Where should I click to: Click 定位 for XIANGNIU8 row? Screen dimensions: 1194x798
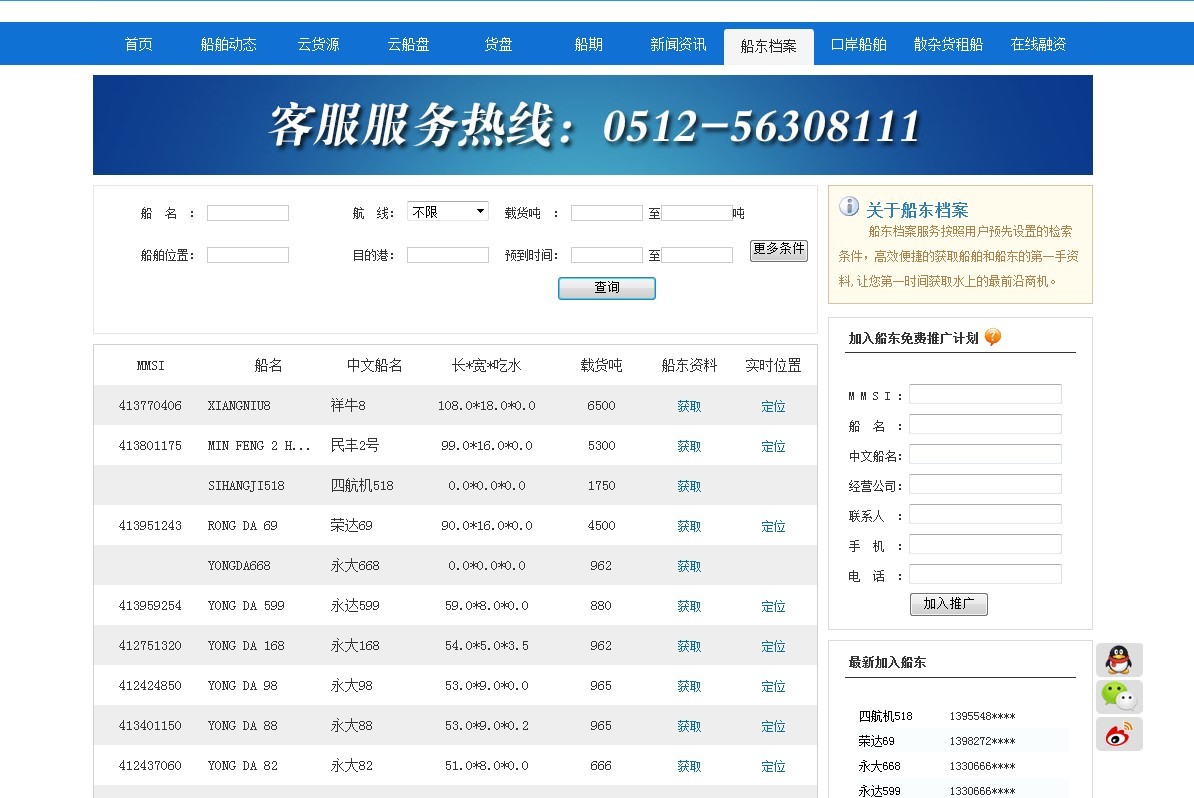point(773,406)
